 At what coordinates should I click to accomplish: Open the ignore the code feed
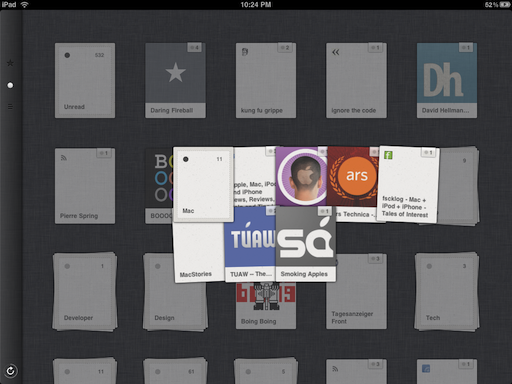click(356, 80)
